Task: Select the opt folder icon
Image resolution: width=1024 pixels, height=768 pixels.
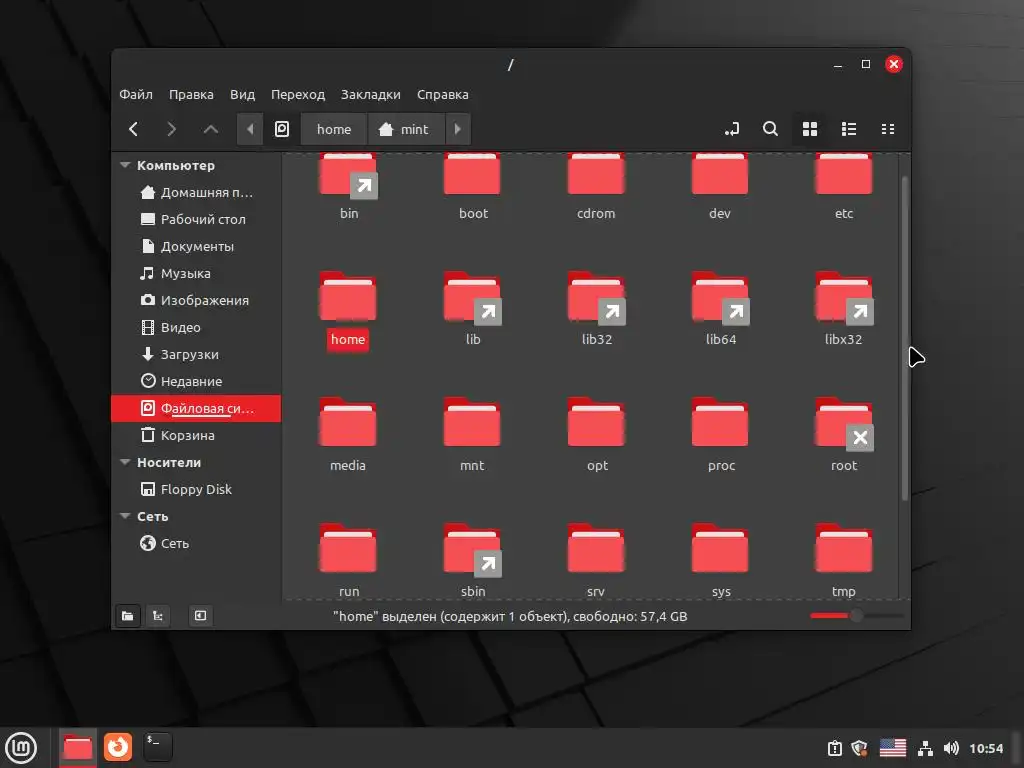Action: click(x=596, y=422)
